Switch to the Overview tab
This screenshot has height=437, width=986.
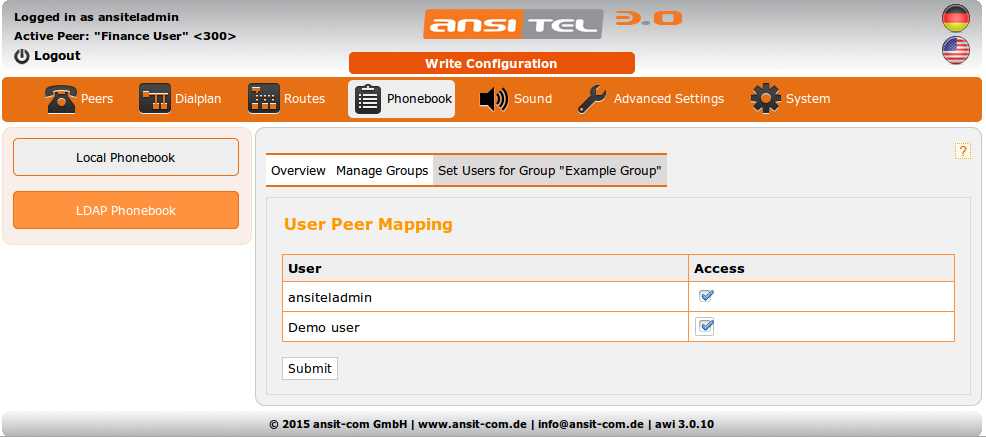click(x=298, y=171)
